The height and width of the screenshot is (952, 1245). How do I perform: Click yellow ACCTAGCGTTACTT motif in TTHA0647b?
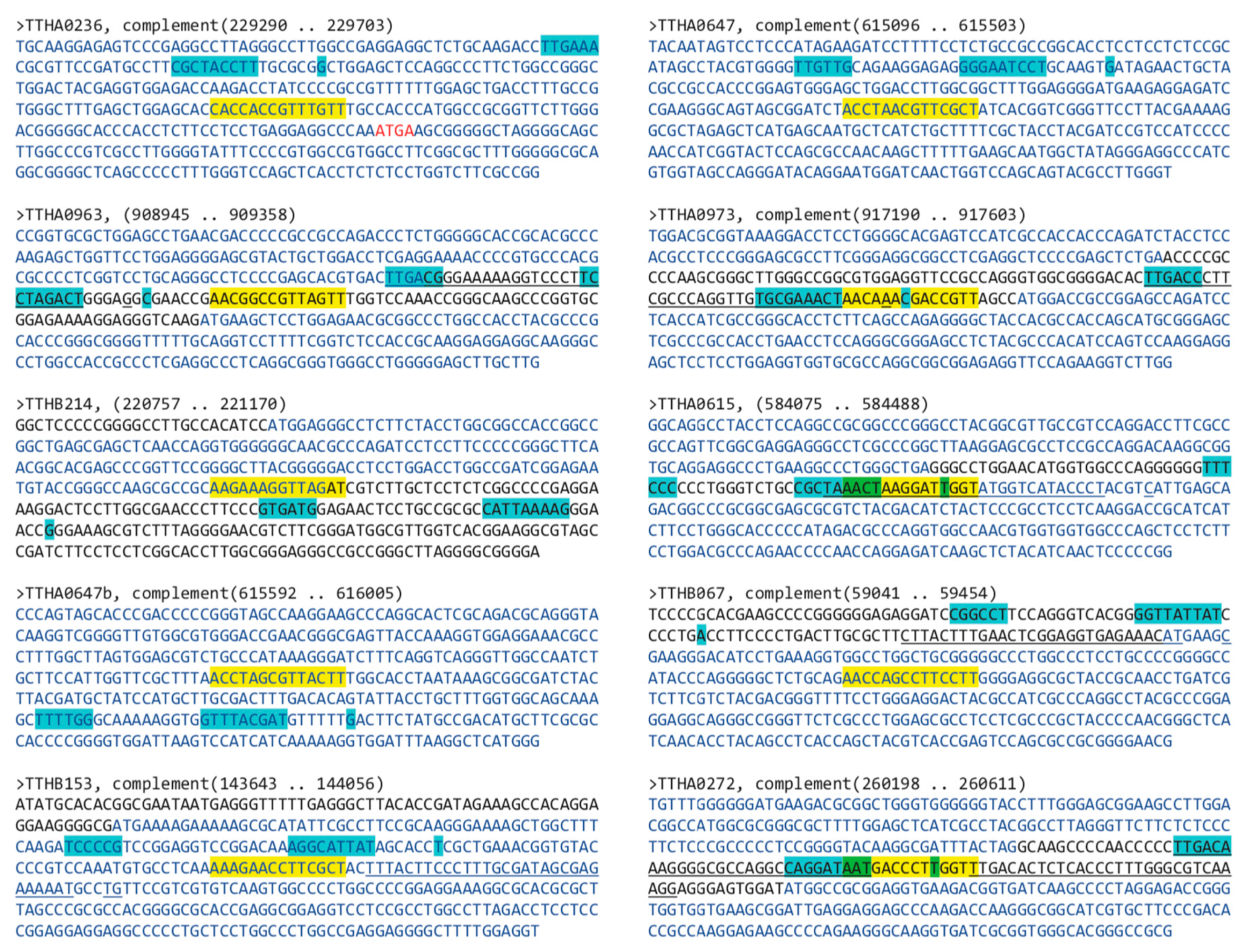tap(278, 678)
